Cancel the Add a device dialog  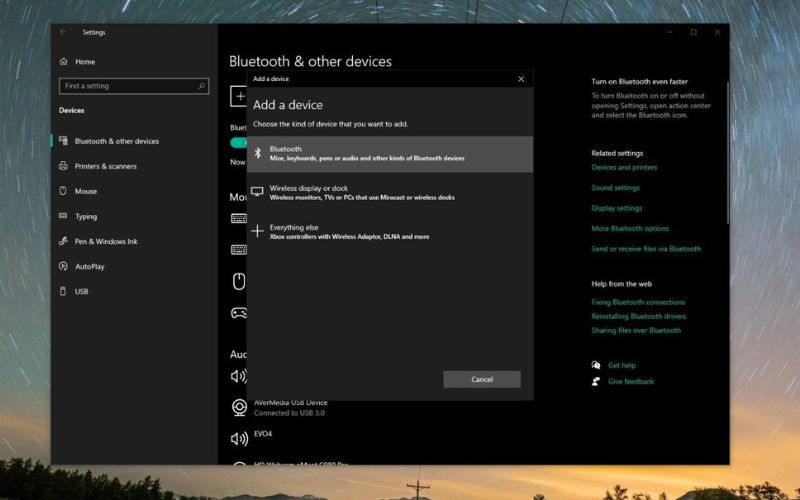tap(482, 379)
